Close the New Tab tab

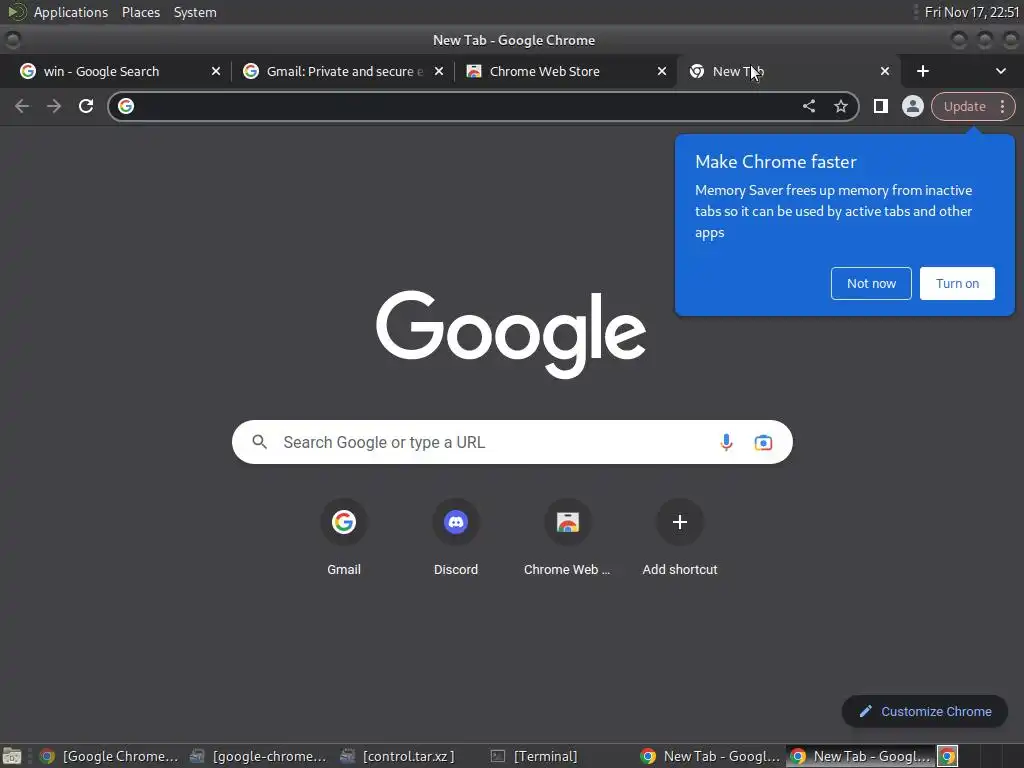coord(885,71)
